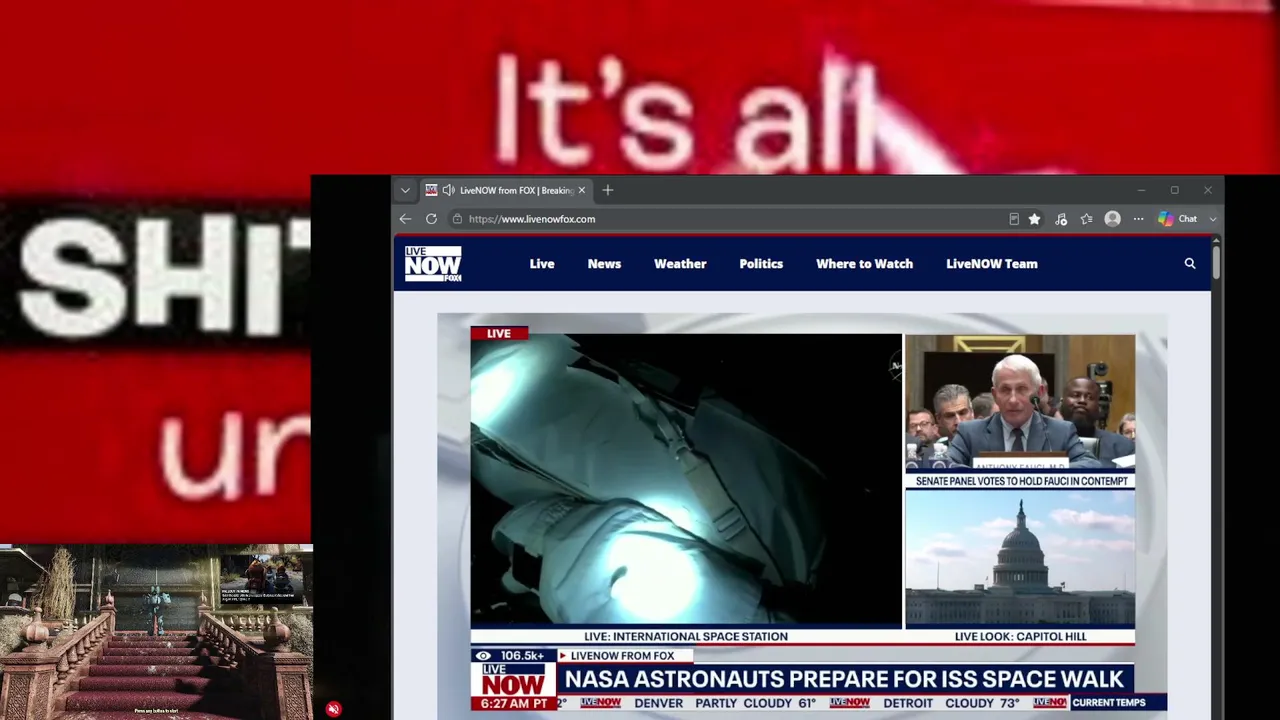Click the '6:27 AM PT' time stamp
This screenshot has height=720, width=1280.
tap(514, 704)
